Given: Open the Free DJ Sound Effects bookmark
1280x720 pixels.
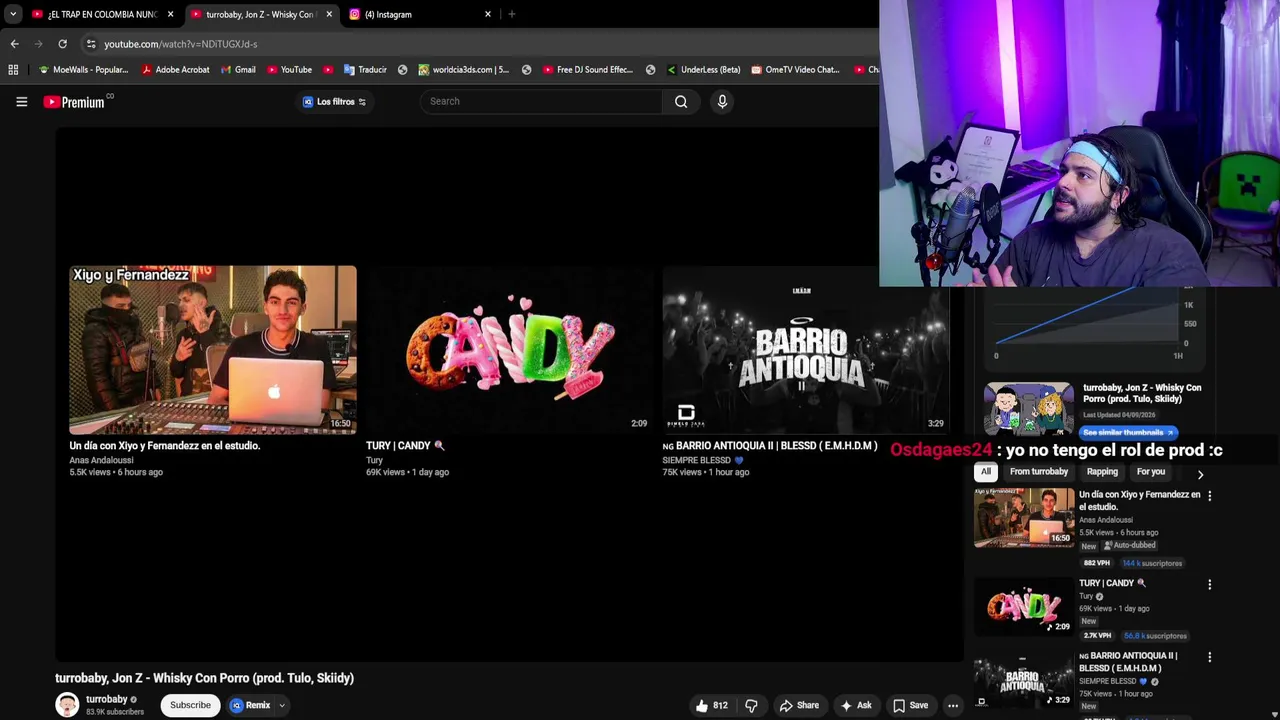Looking at the screenshot, I should [x=588, y=70].
